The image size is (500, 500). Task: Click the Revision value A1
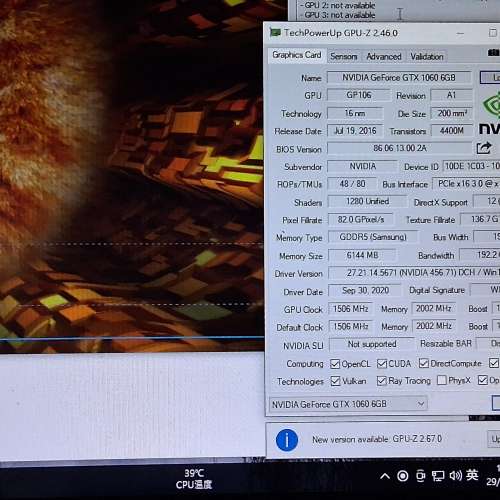pyautogui.click(x=452, y=95)
